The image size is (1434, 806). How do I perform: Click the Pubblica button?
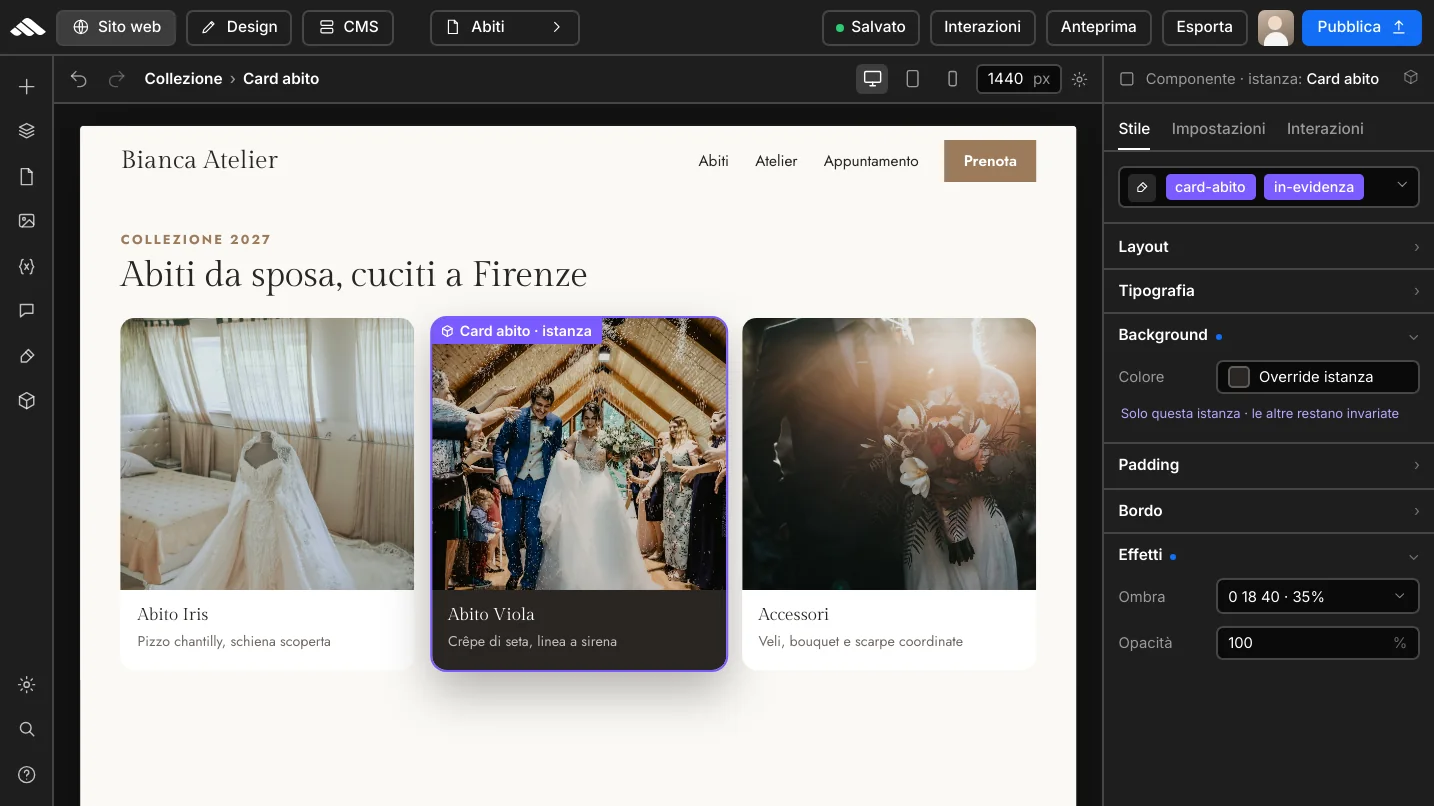[x=1361, y=27]
